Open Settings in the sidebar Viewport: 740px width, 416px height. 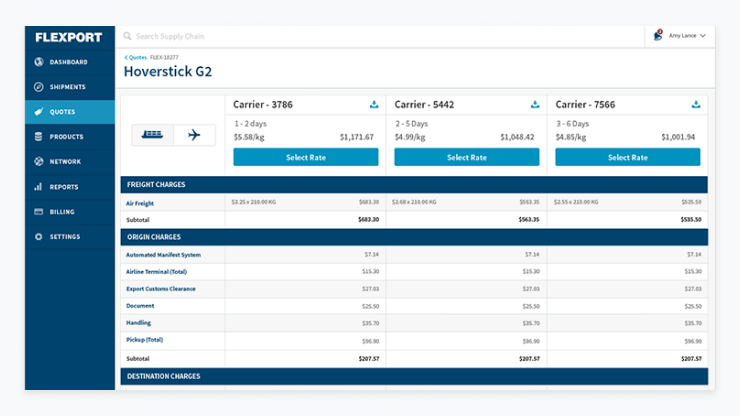[x=70, y=237]
